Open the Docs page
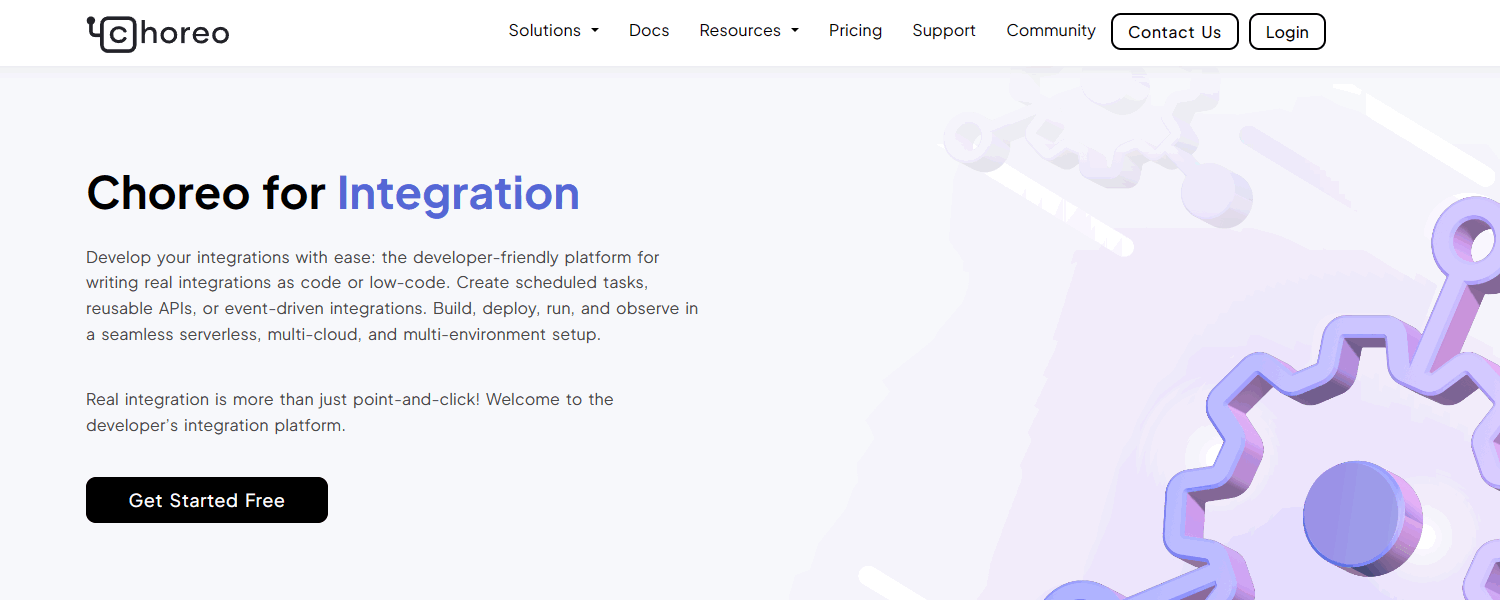The width and height of the screenshot is (1500, 600). pos(649,30)
